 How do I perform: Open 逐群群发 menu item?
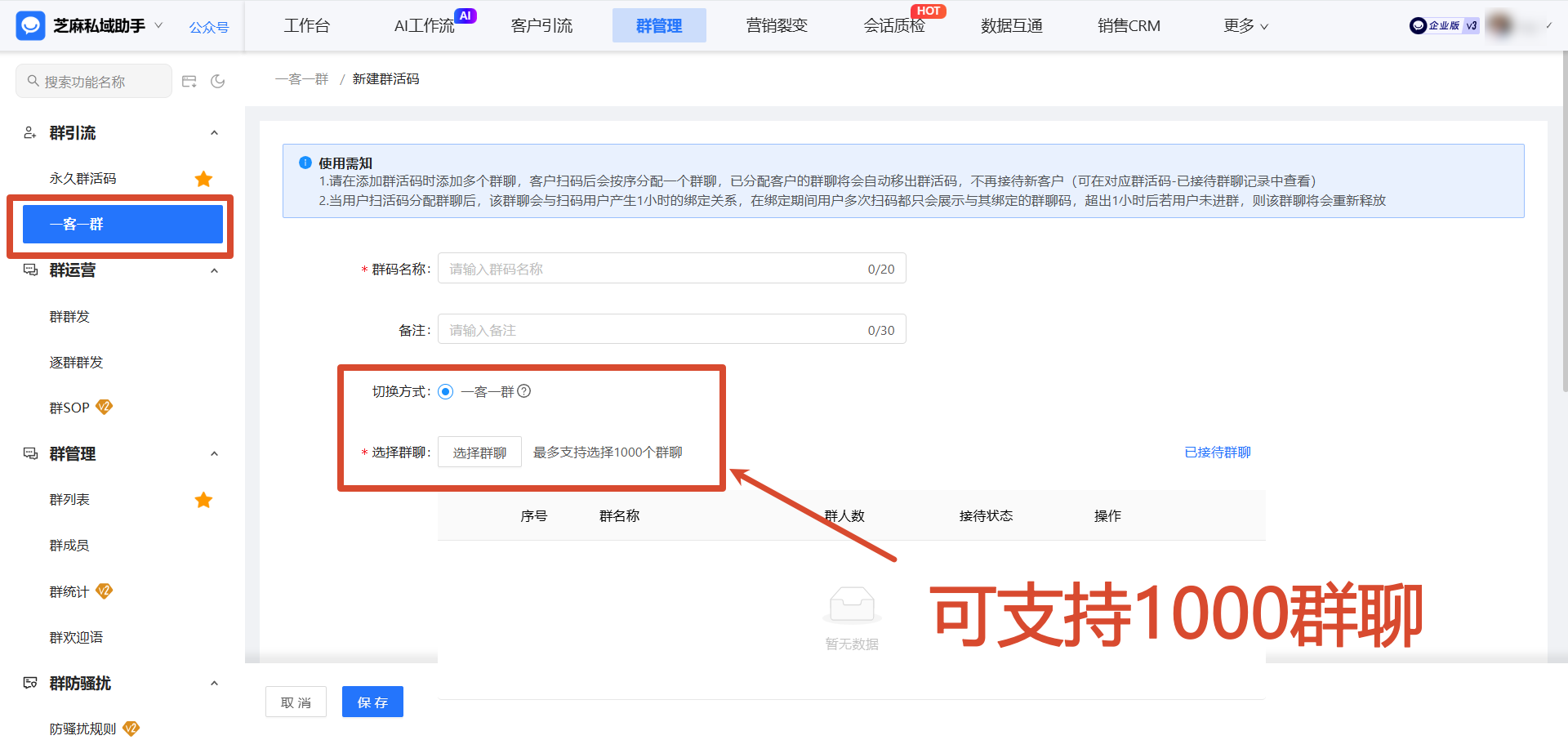(76, 362)
